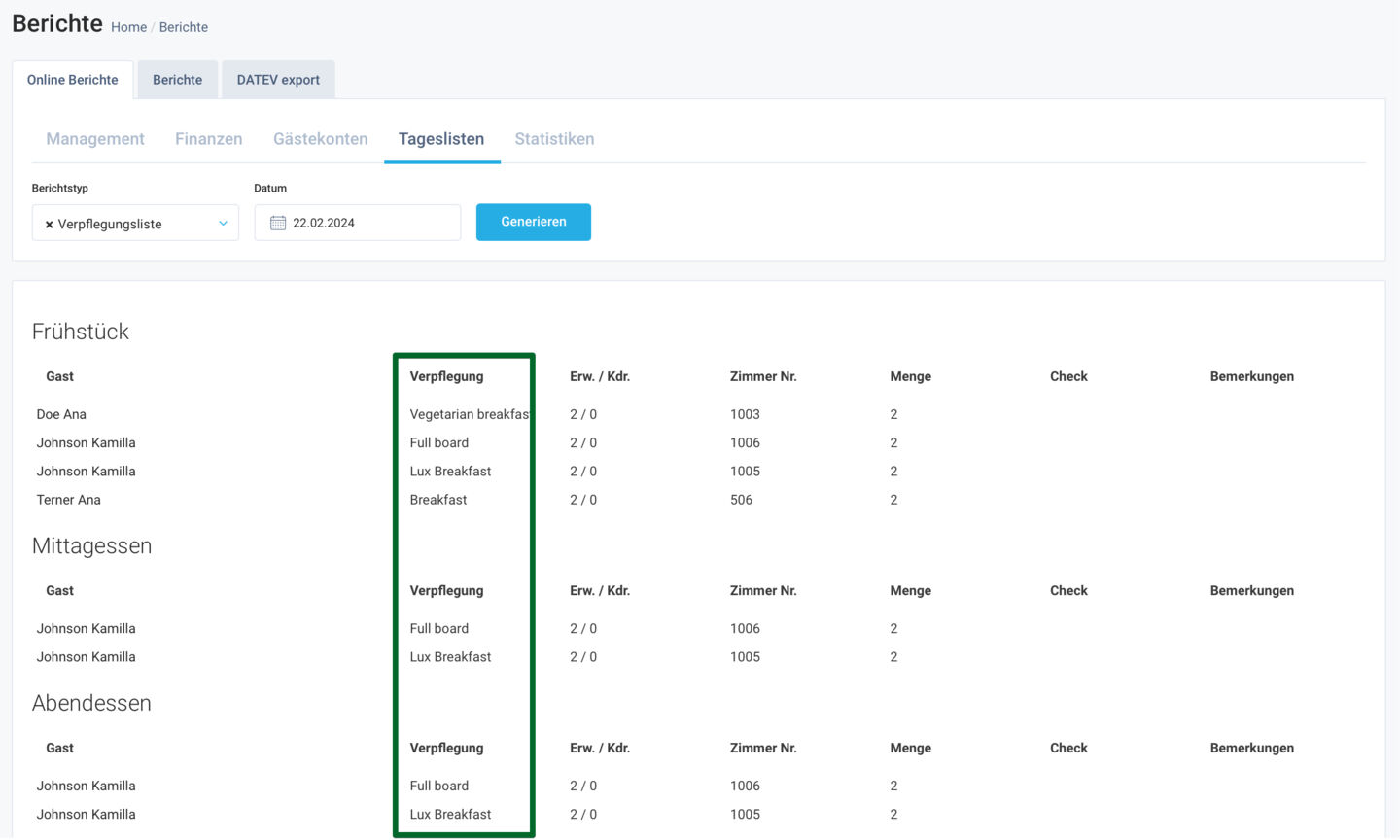Click Lux Breakfast in the Frühstück table

pyautogui.click(x=450, y=472)
